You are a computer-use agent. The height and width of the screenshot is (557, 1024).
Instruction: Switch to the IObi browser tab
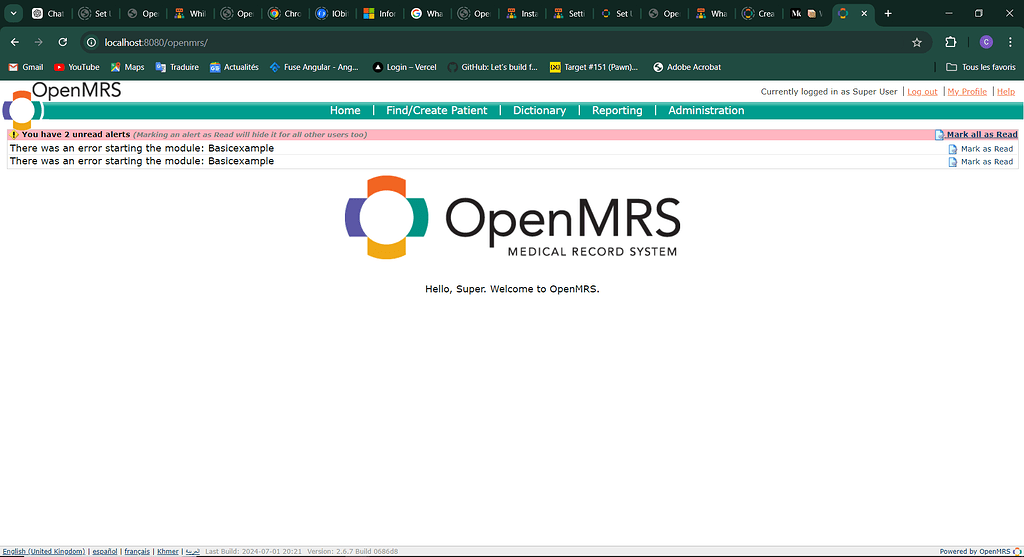(x=332, y=13)
